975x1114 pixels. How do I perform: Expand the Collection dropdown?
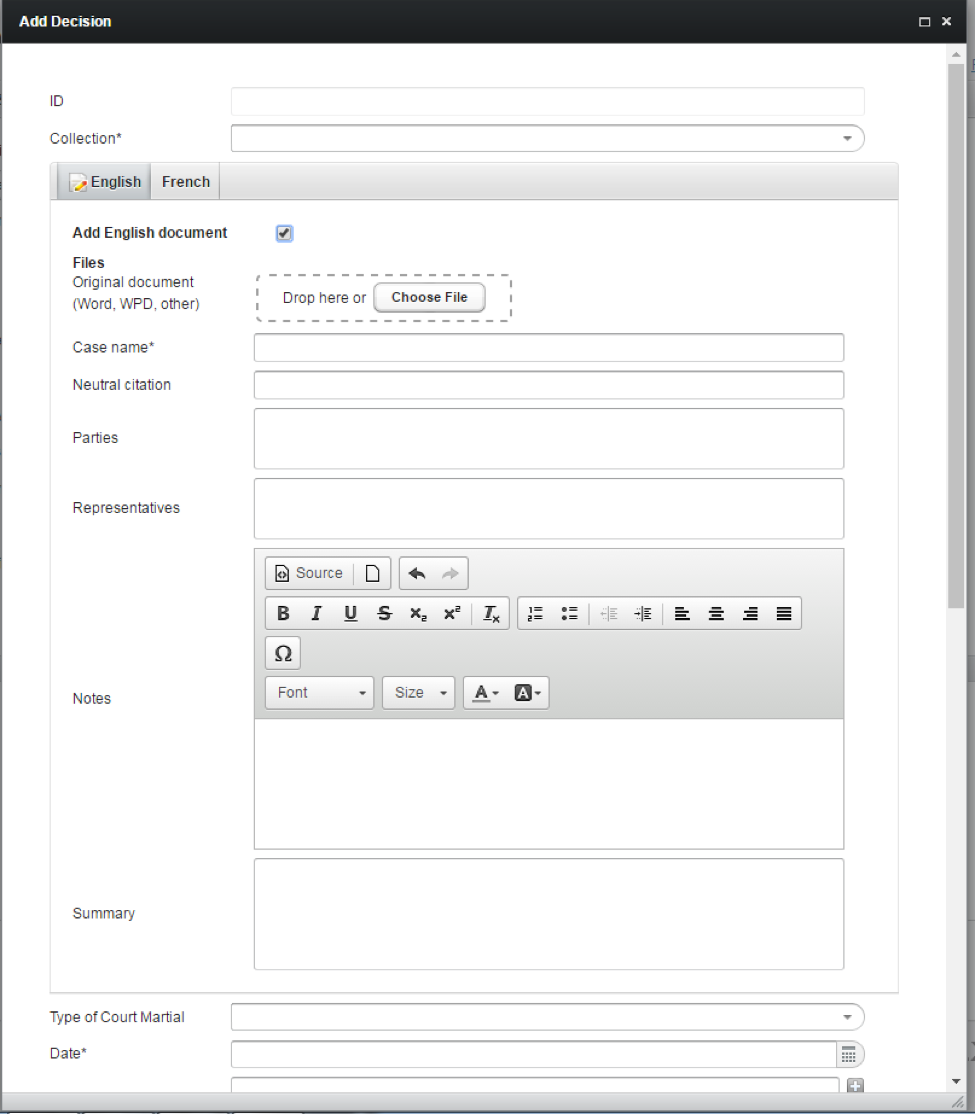point(847,138)
